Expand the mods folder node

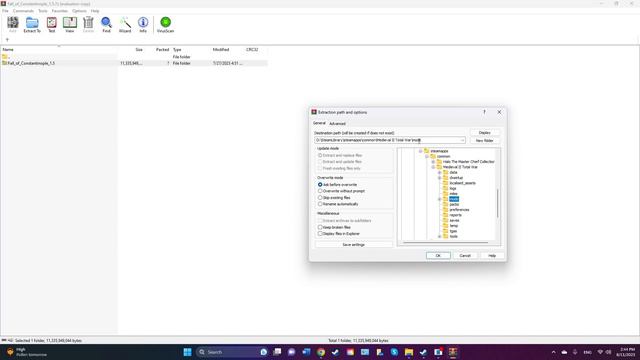440,199
